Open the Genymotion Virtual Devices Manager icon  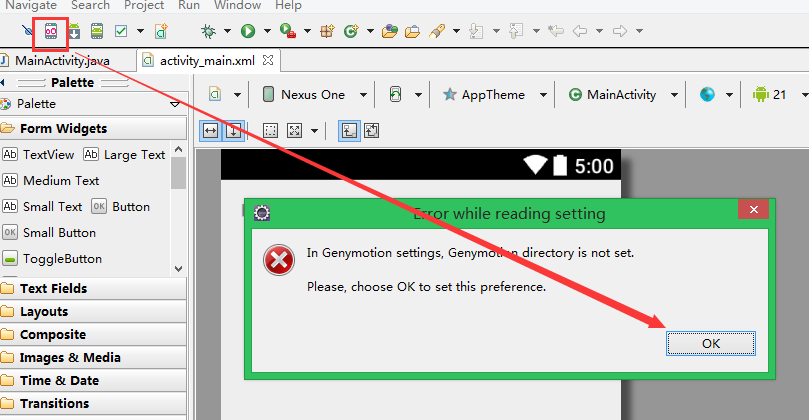pyautogui.click(x=51, y=31)
